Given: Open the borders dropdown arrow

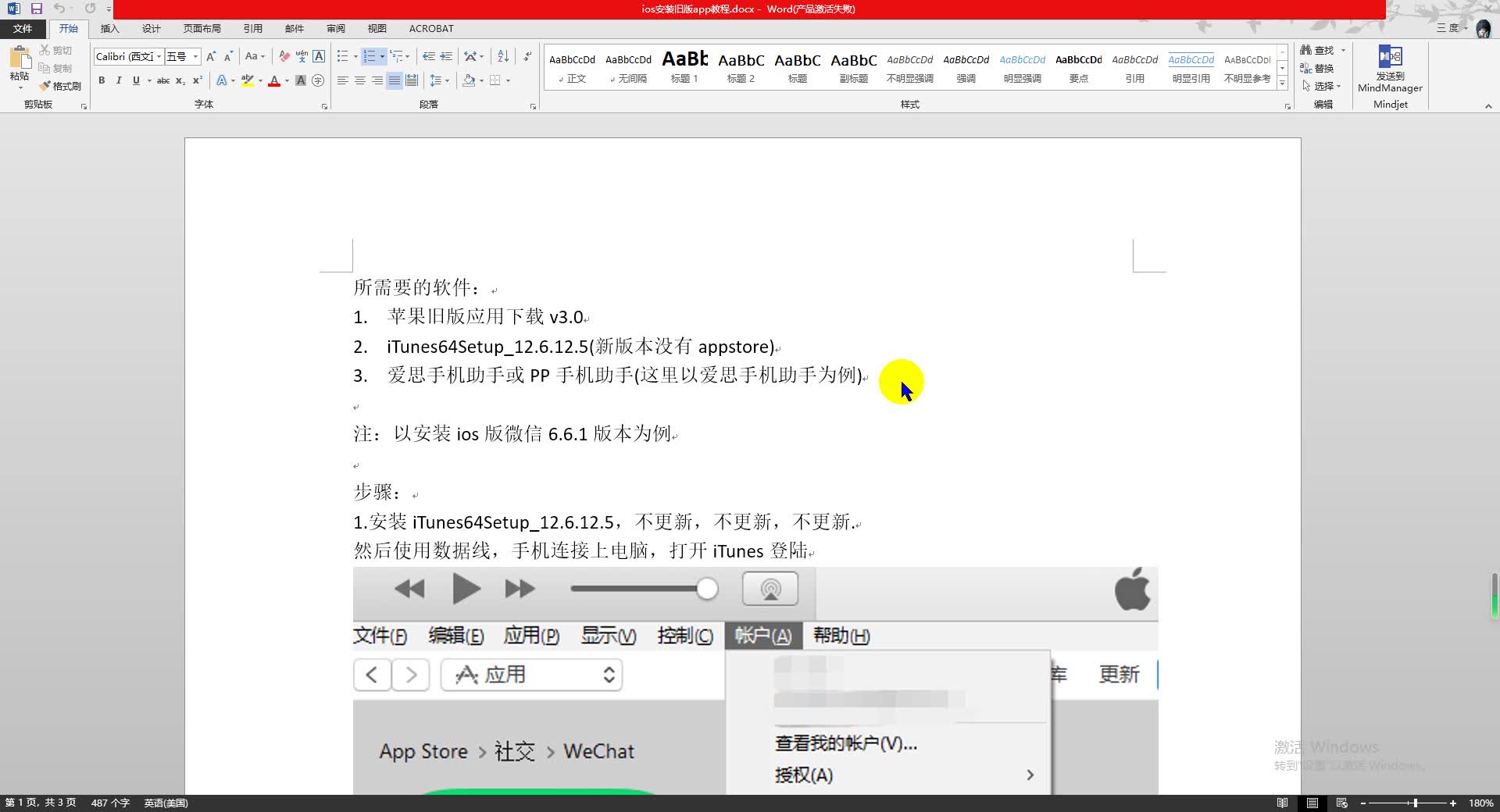Looking at the screenshot, I should click(x=508, y=80).
